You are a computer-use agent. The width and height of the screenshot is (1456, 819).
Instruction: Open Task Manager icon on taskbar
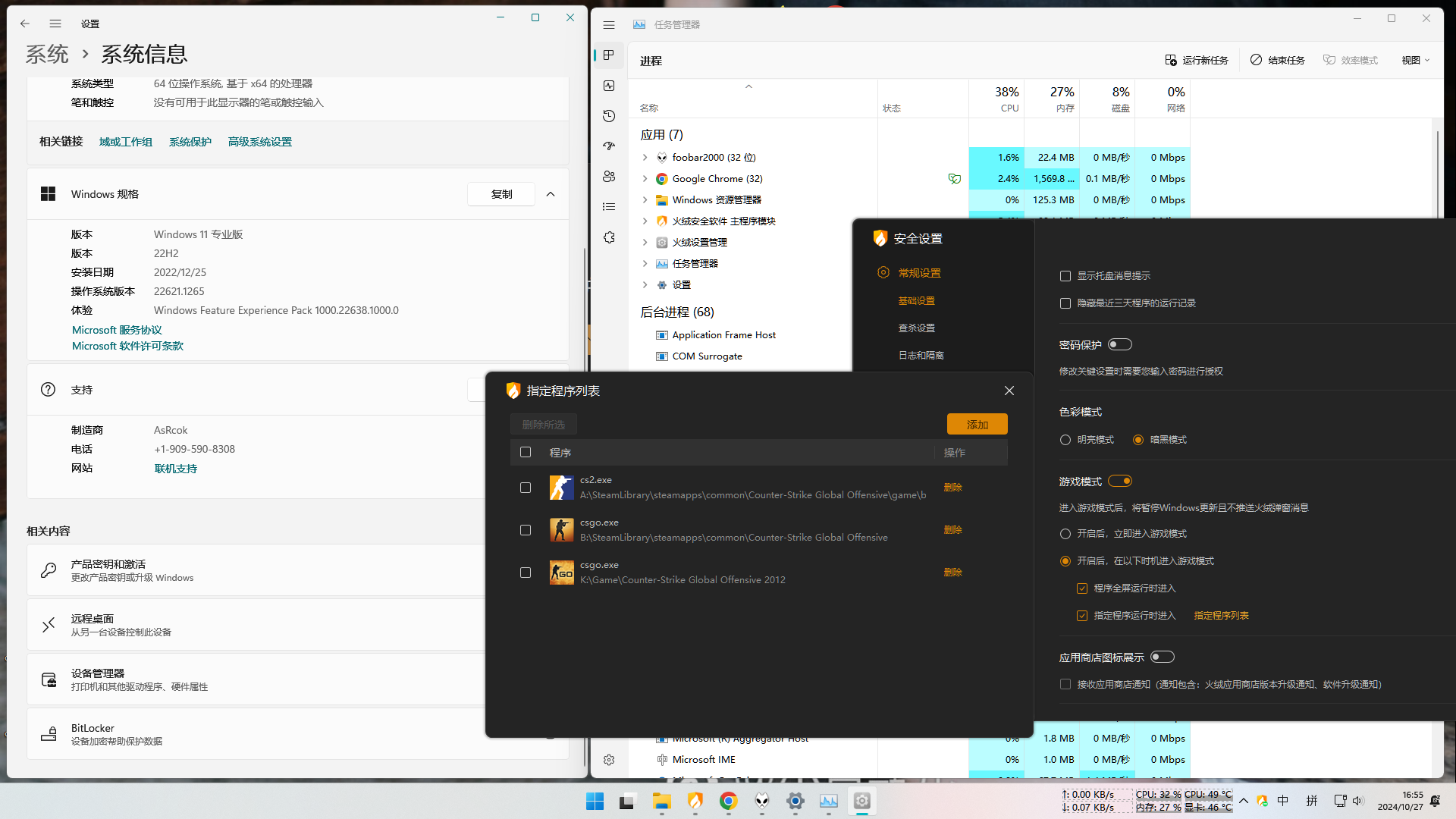[x=829, y=801]
